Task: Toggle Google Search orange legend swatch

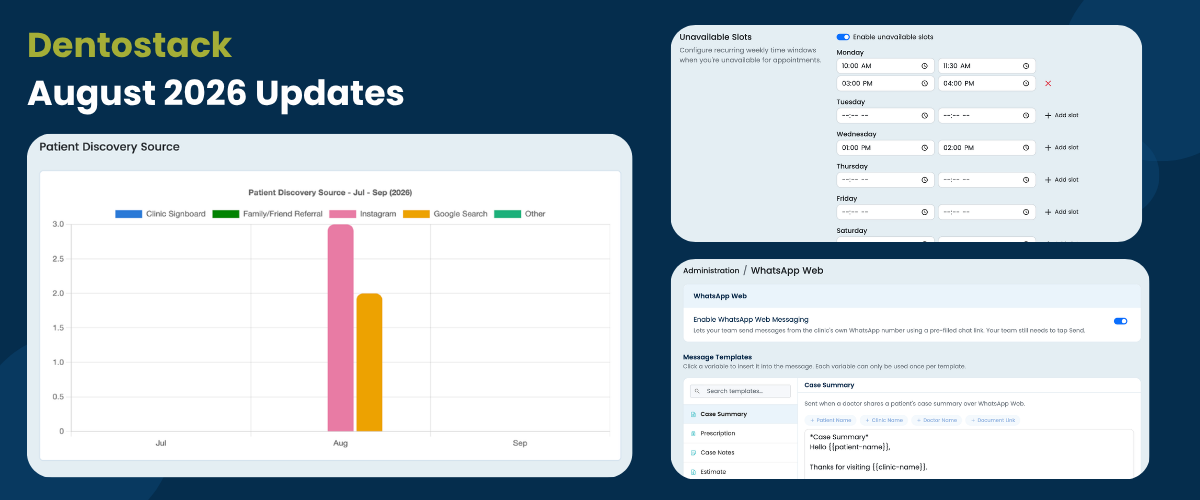Action: [x=416, y=213]
